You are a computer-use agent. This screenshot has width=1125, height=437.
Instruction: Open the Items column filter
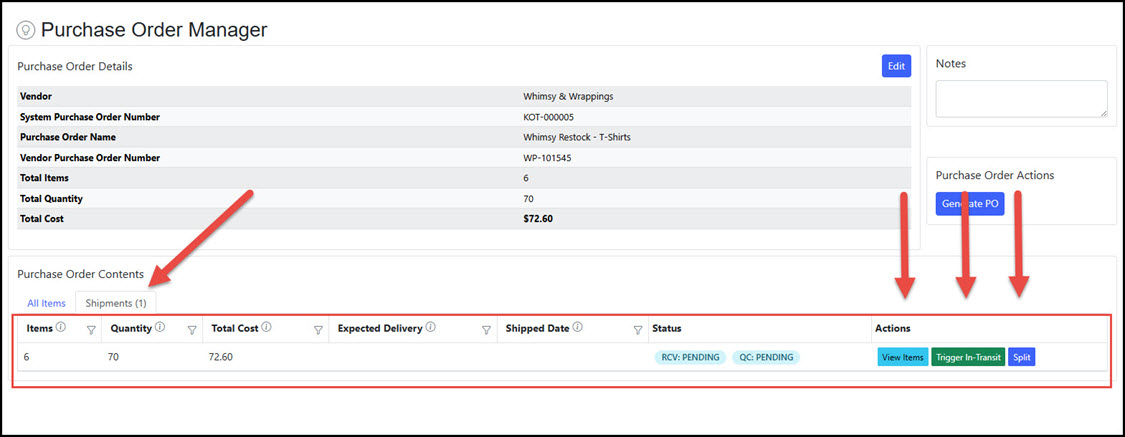[x=91, y=329]
